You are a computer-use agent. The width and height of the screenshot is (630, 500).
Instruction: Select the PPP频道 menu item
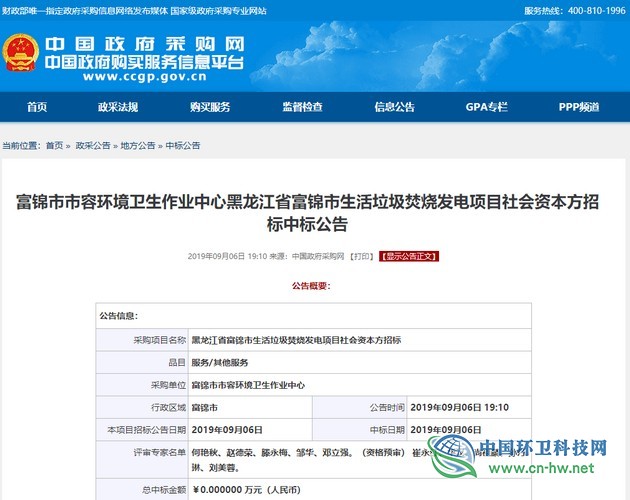[578, 107]
